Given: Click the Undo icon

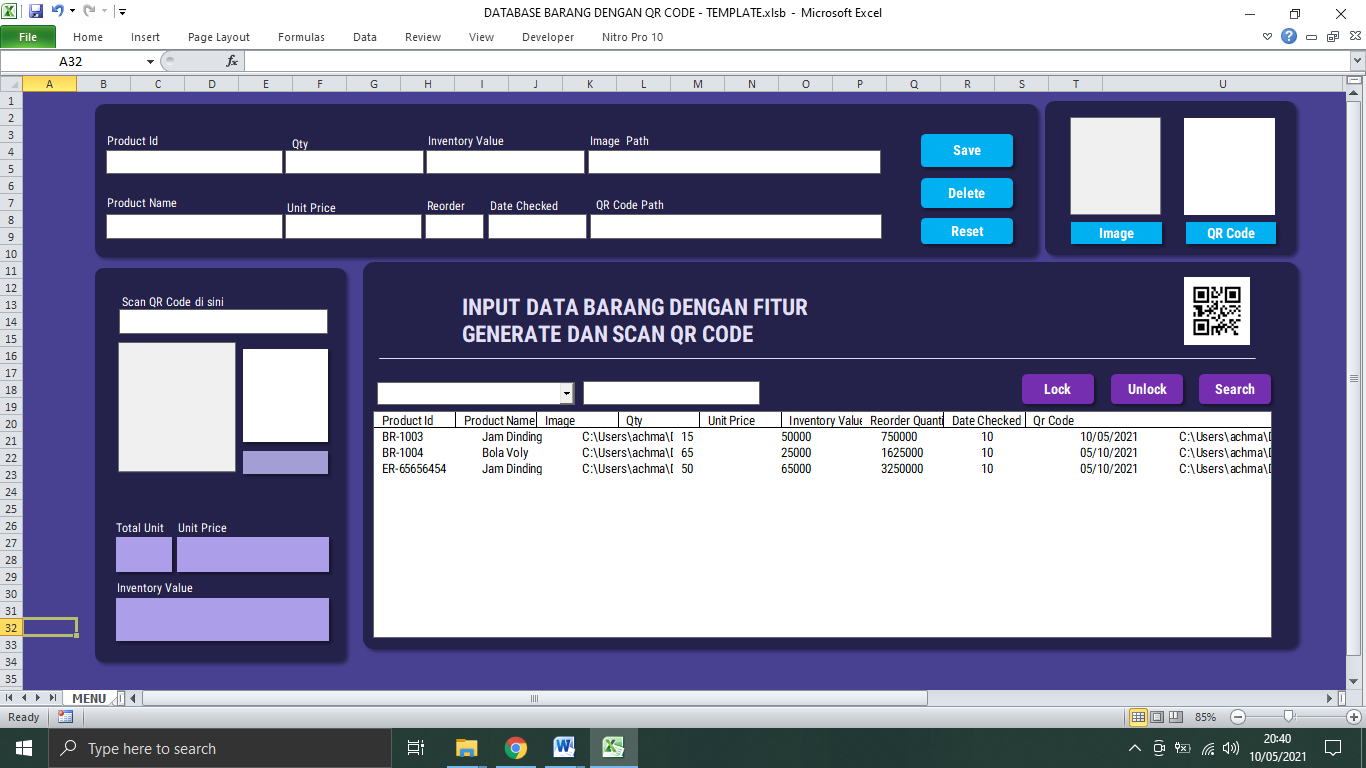Looking at the screenshot, I should pos(55,9).
